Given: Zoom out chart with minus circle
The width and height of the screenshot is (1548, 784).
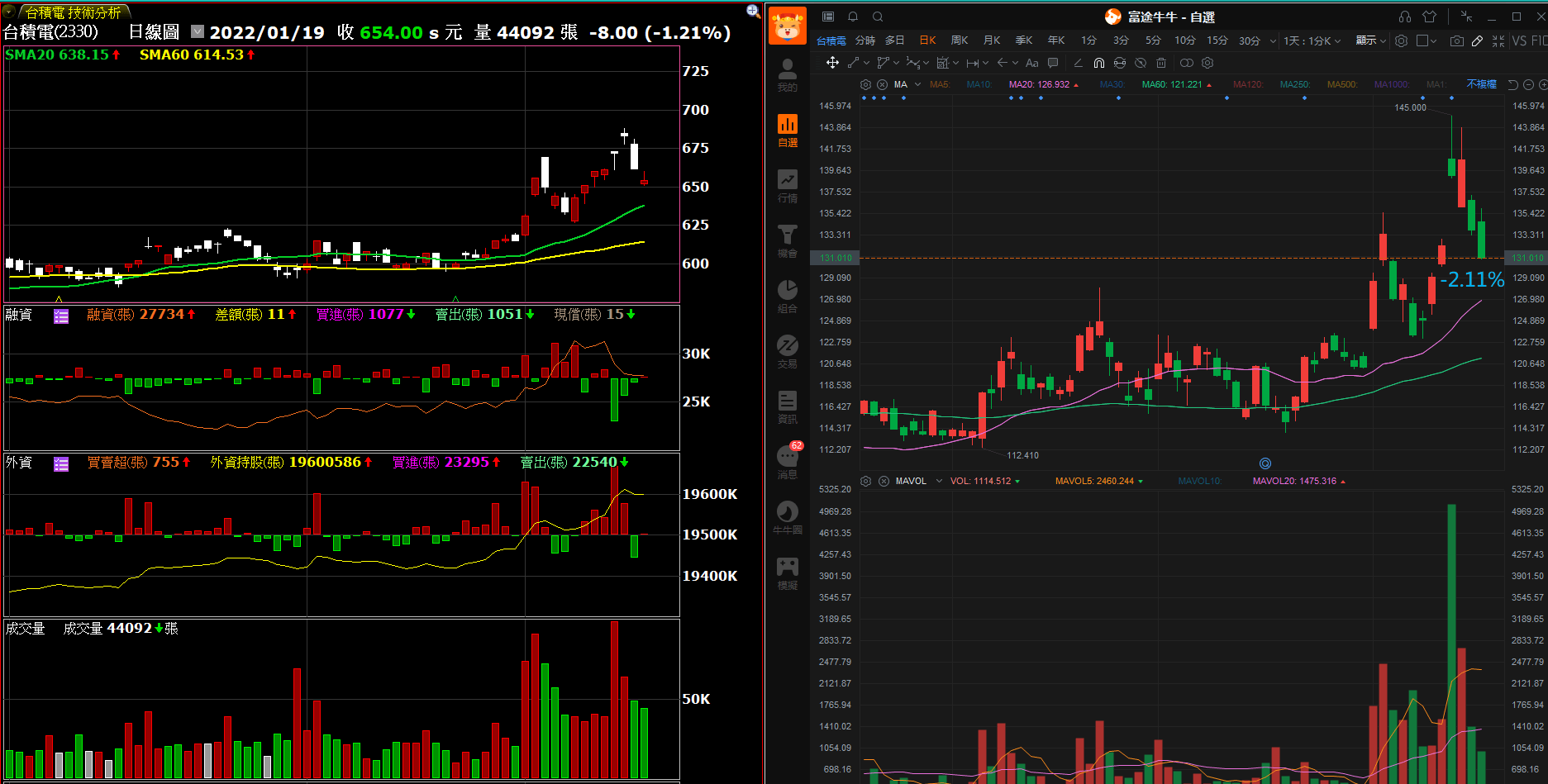Looking at the screenshot, I should click(1528, 84).
